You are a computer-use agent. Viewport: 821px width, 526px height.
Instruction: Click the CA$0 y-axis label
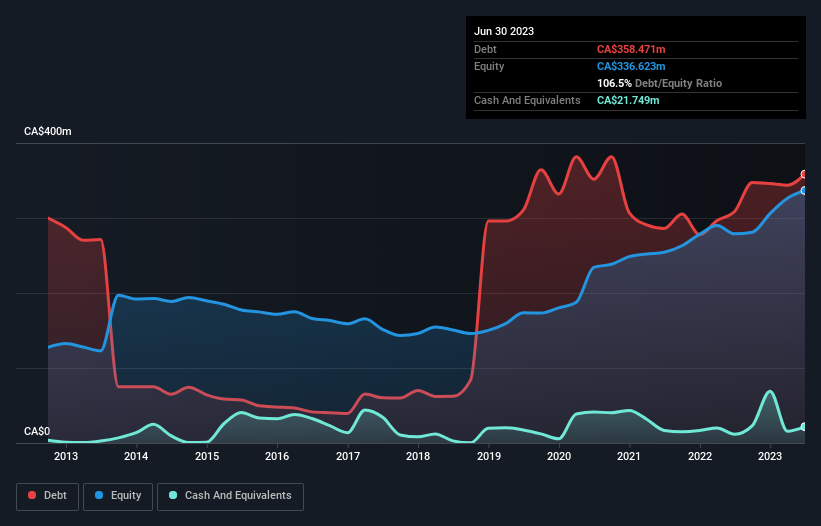(37, 431)
